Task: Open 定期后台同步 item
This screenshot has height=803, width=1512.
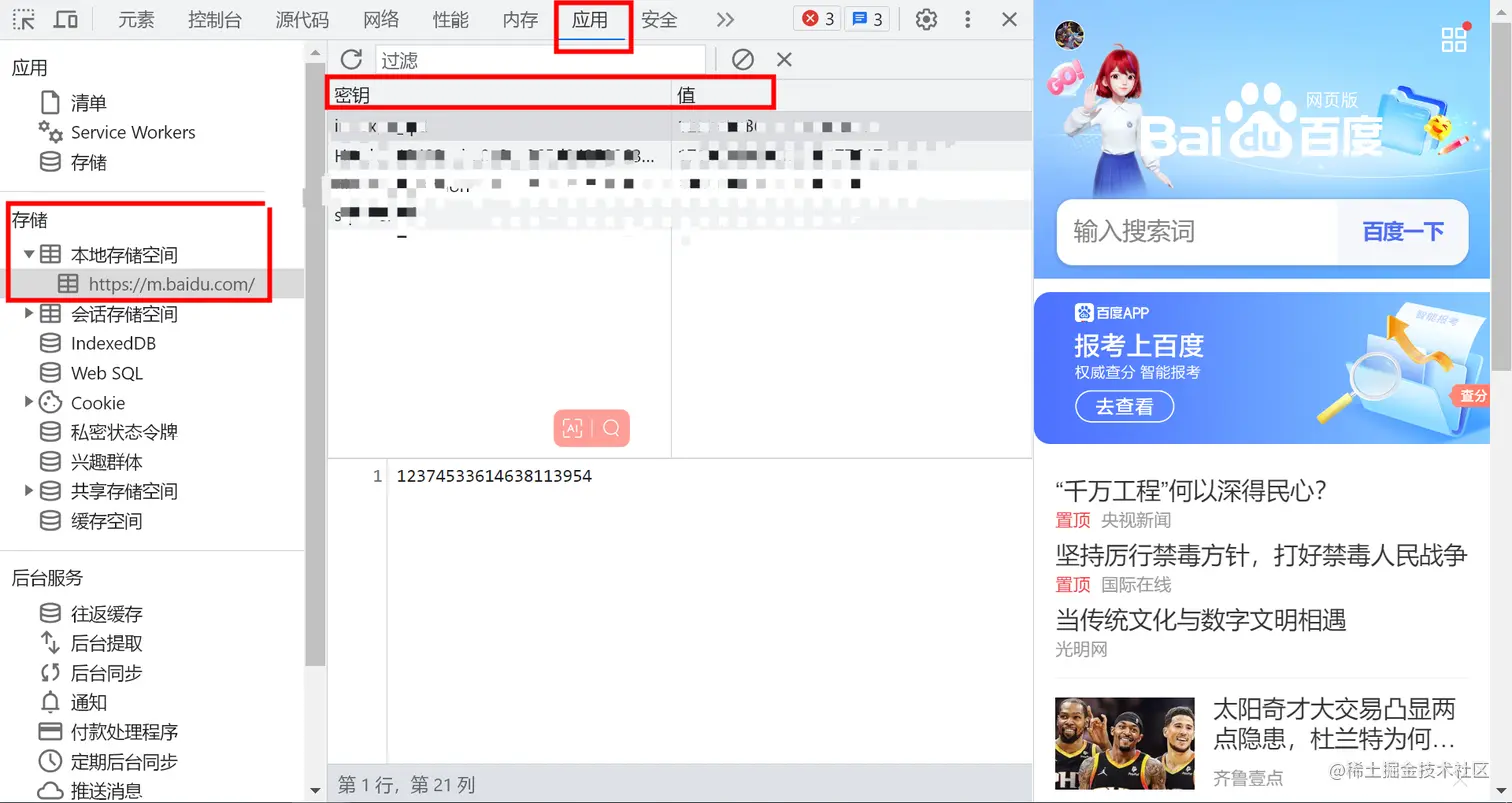Action: (124, 761)
